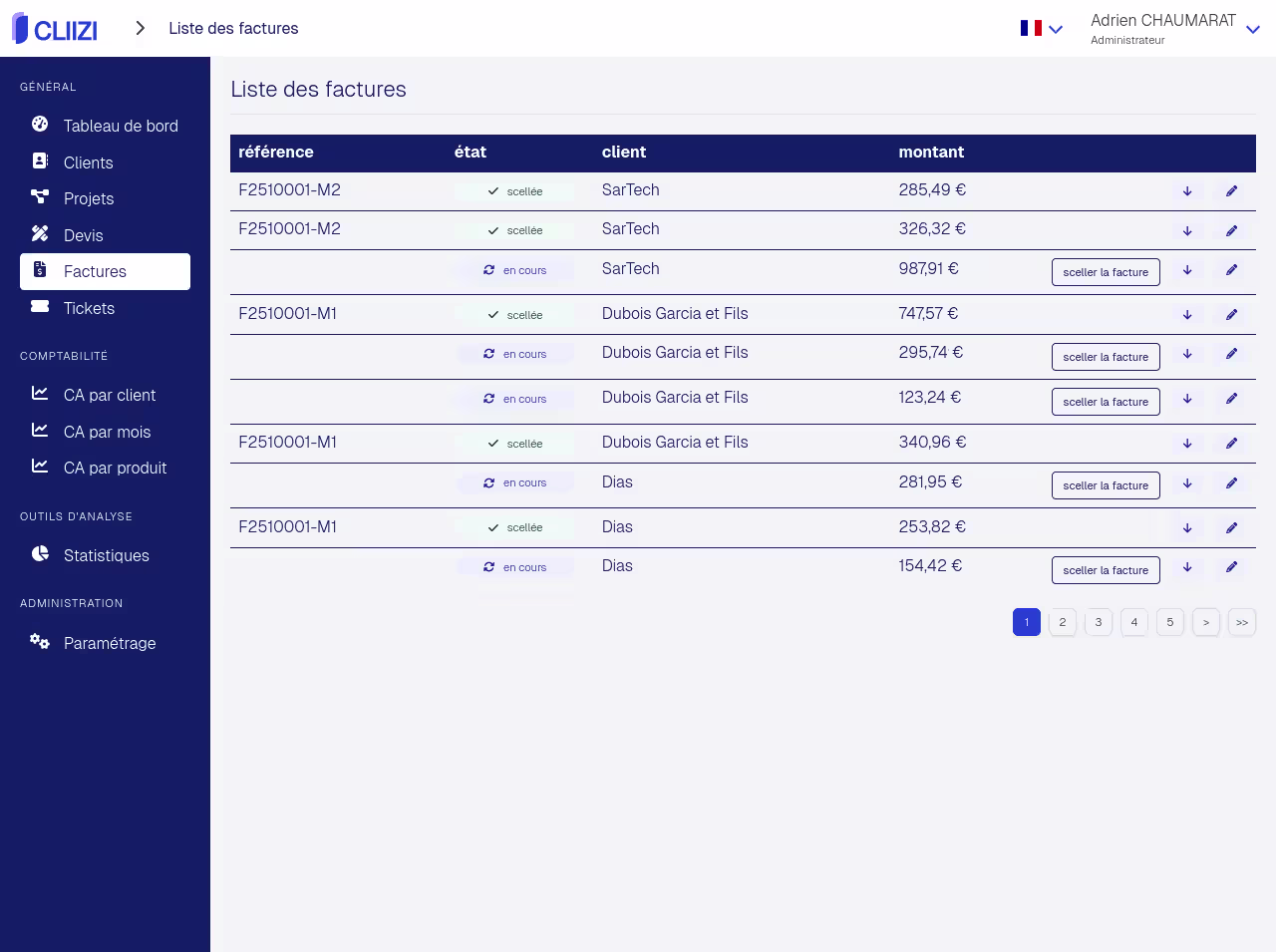Edit the 326,32 € SarTech invoice
The height and width of the screenshot is (952, 1276).
click(x=1231, y=230)
